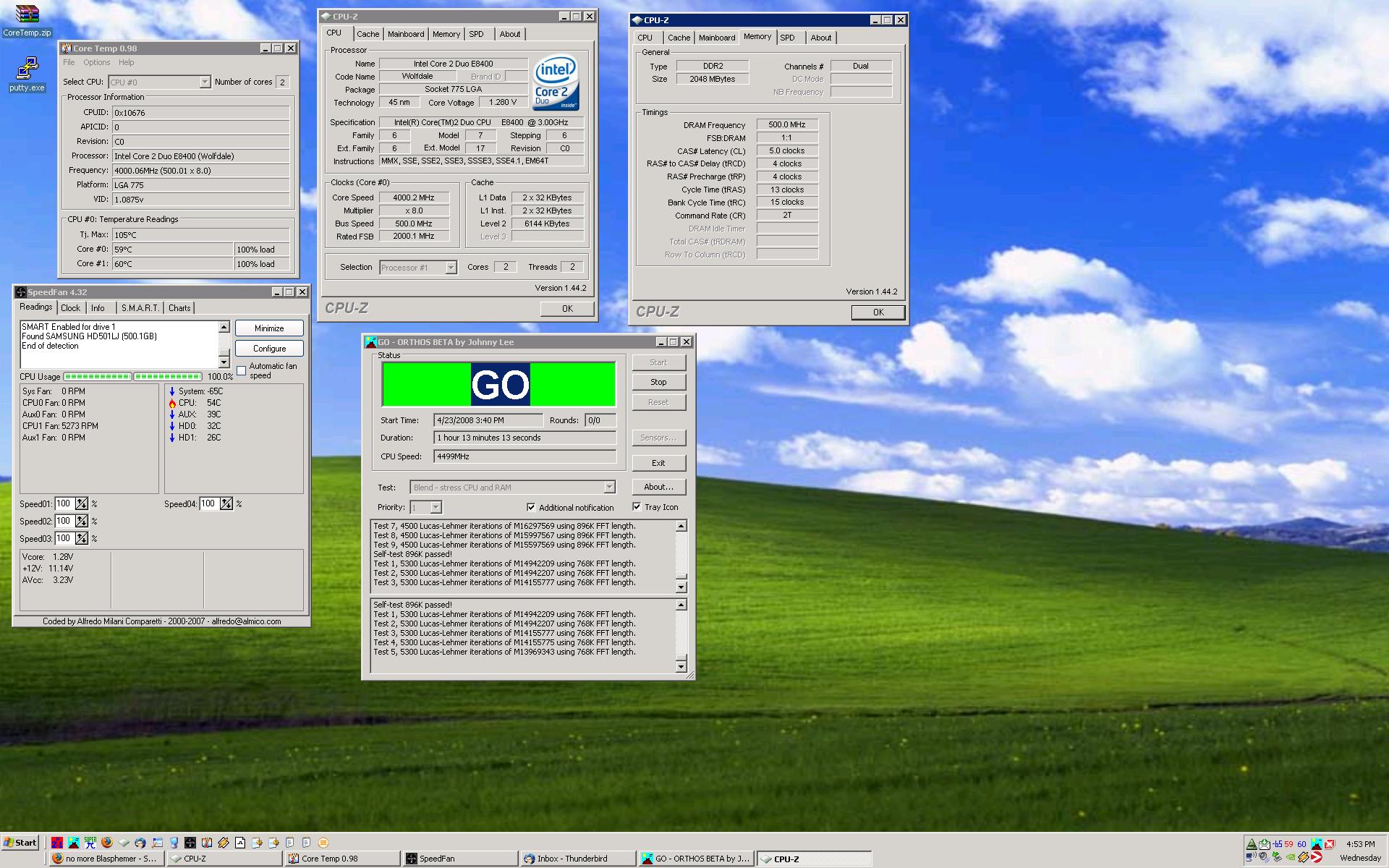
Task: Launch Firefox from the quick launch bar
Action: click(x=107, y=843)
